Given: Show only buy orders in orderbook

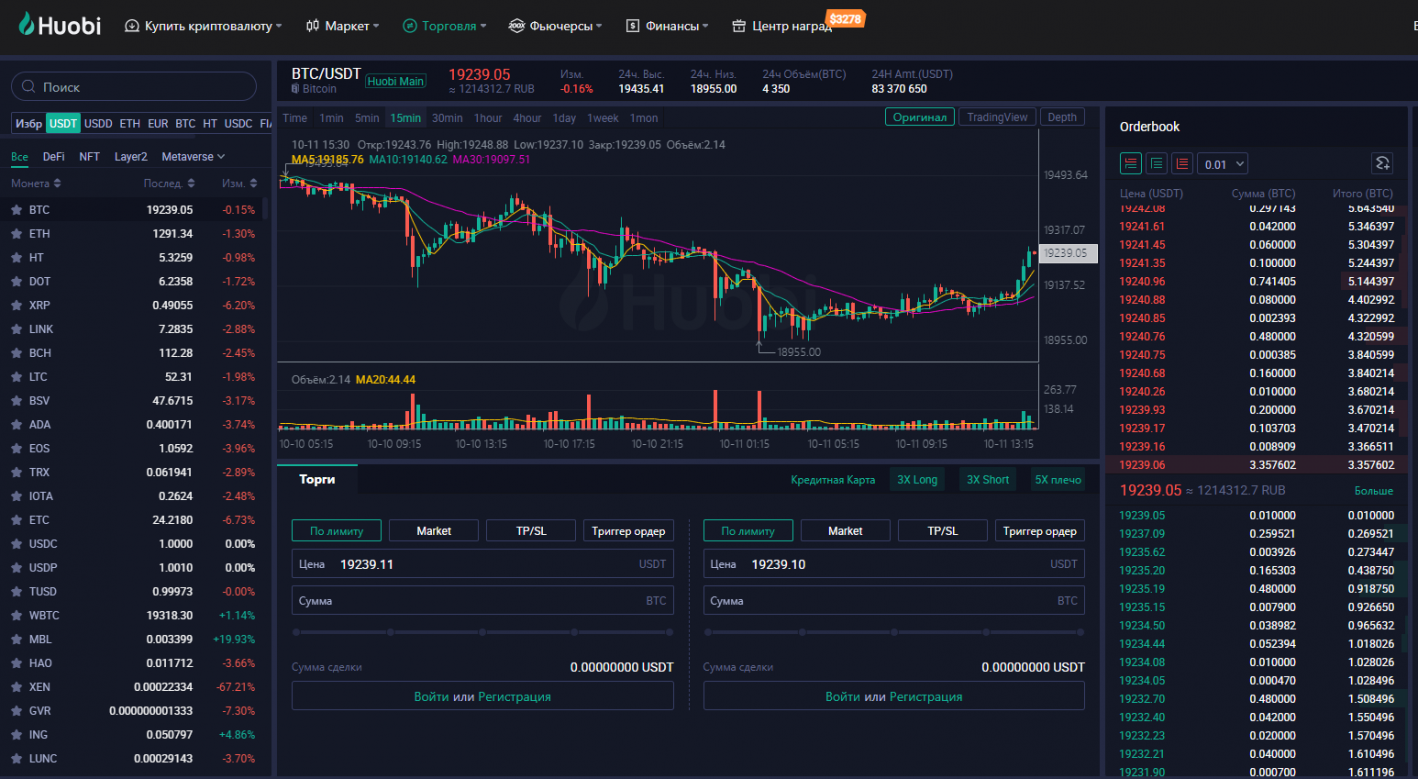Looking at the screenshot, I should coord(1157,163).
